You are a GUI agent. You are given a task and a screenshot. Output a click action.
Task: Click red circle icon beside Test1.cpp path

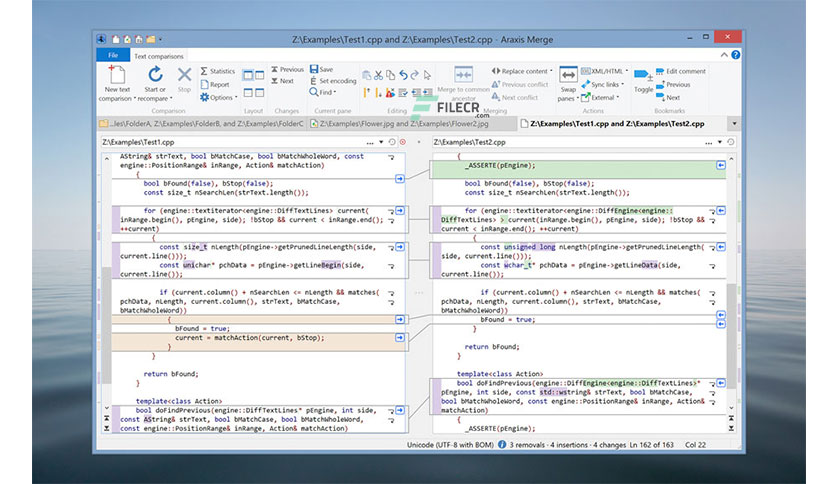[403, 142]
